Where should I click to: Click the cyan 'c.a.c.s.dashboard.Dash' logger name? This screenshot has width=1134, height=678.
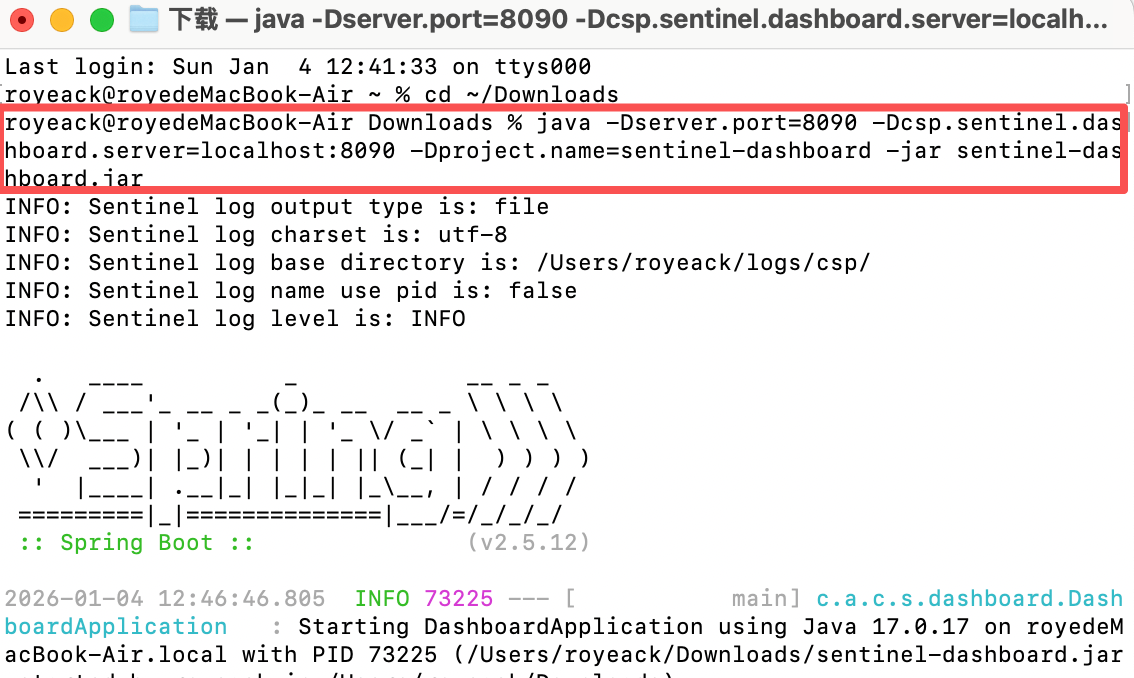point(969,598)
